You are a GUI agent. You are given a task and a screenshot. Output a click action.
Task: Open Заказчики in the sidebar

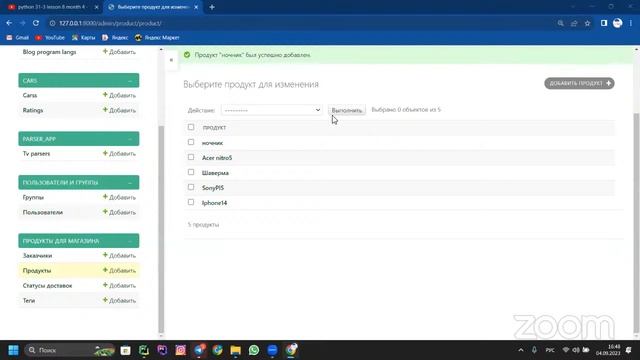click(37, 256)
